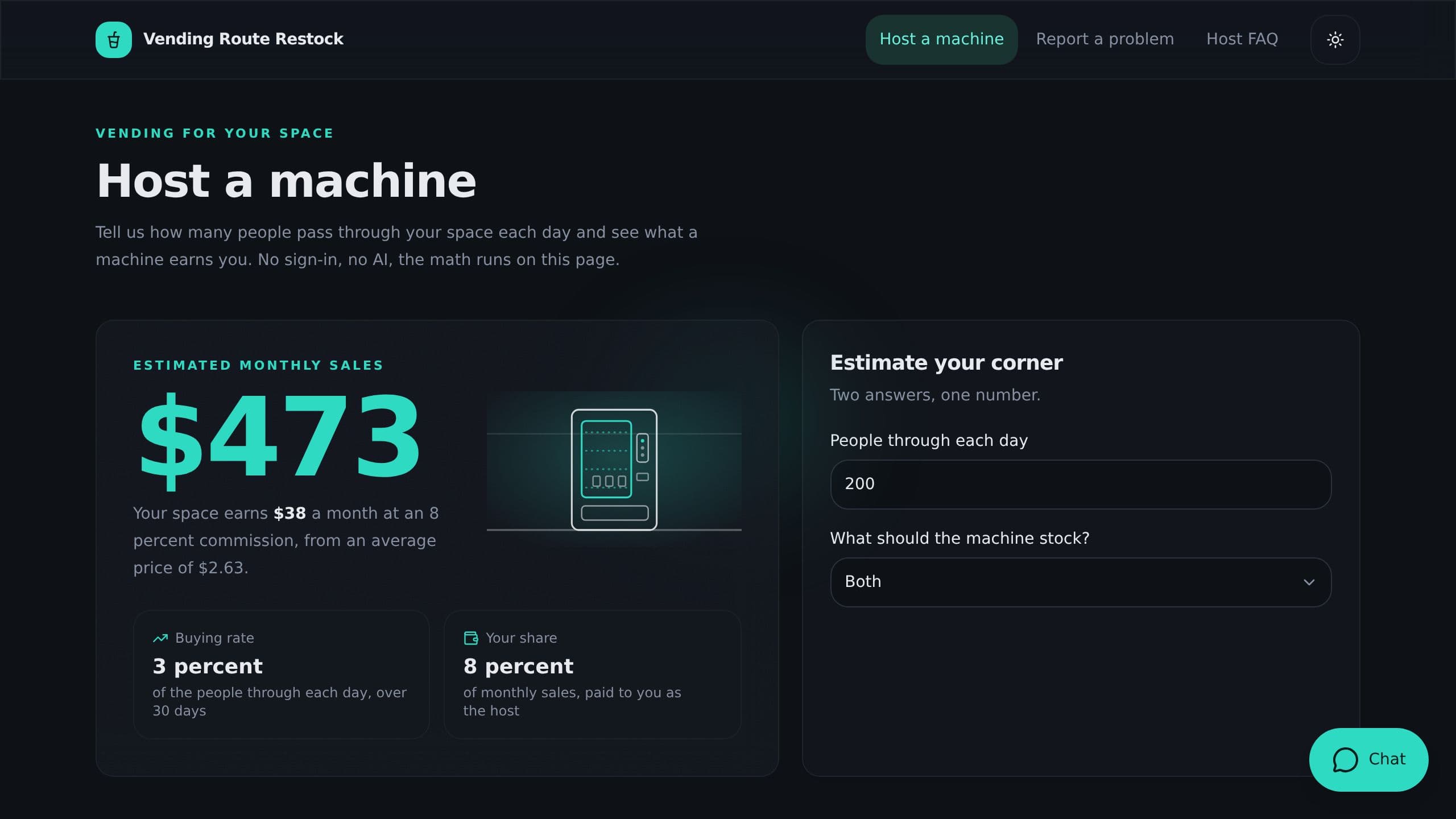Click the dropdown chevron beside Both

[x=1309, y=582]
